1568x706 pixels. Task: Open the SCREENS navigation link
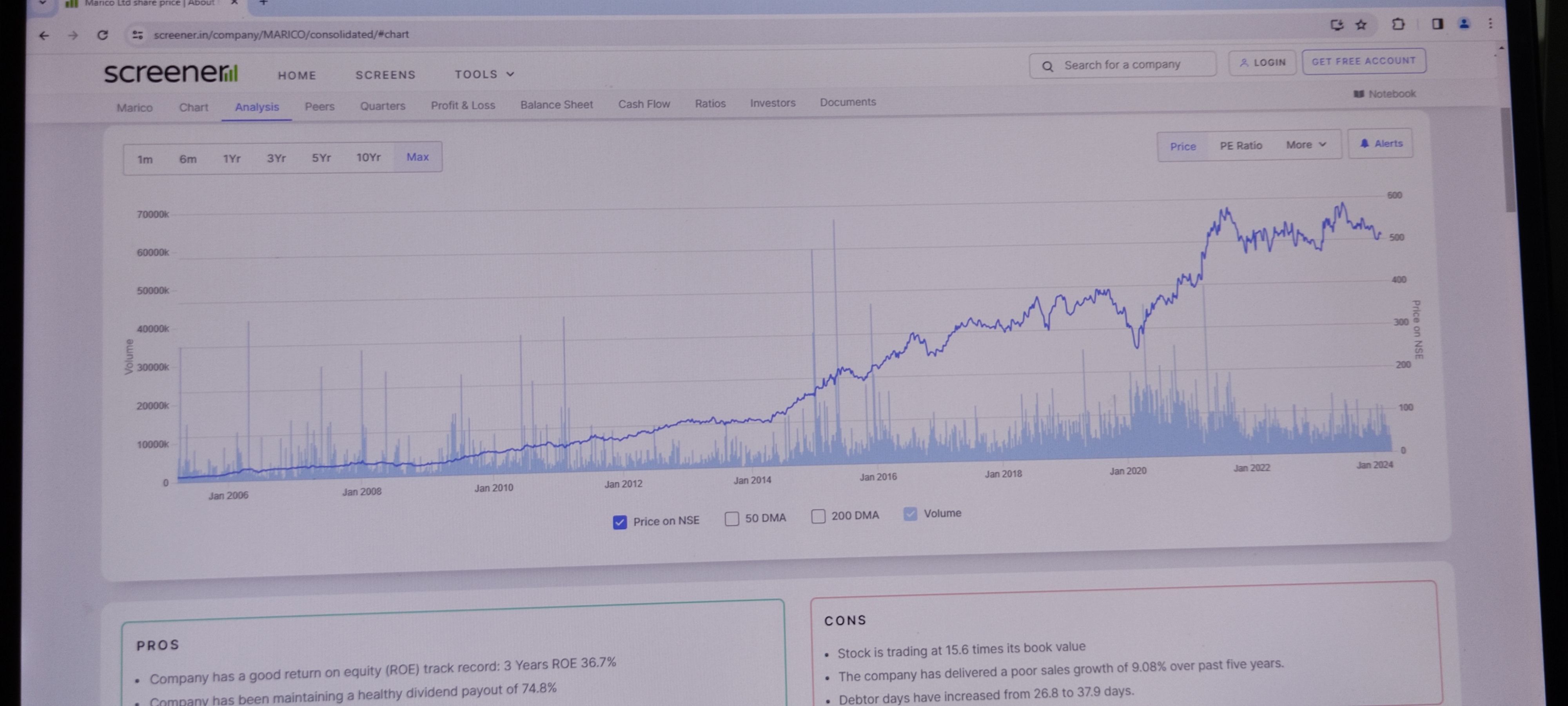coord(385,75)
